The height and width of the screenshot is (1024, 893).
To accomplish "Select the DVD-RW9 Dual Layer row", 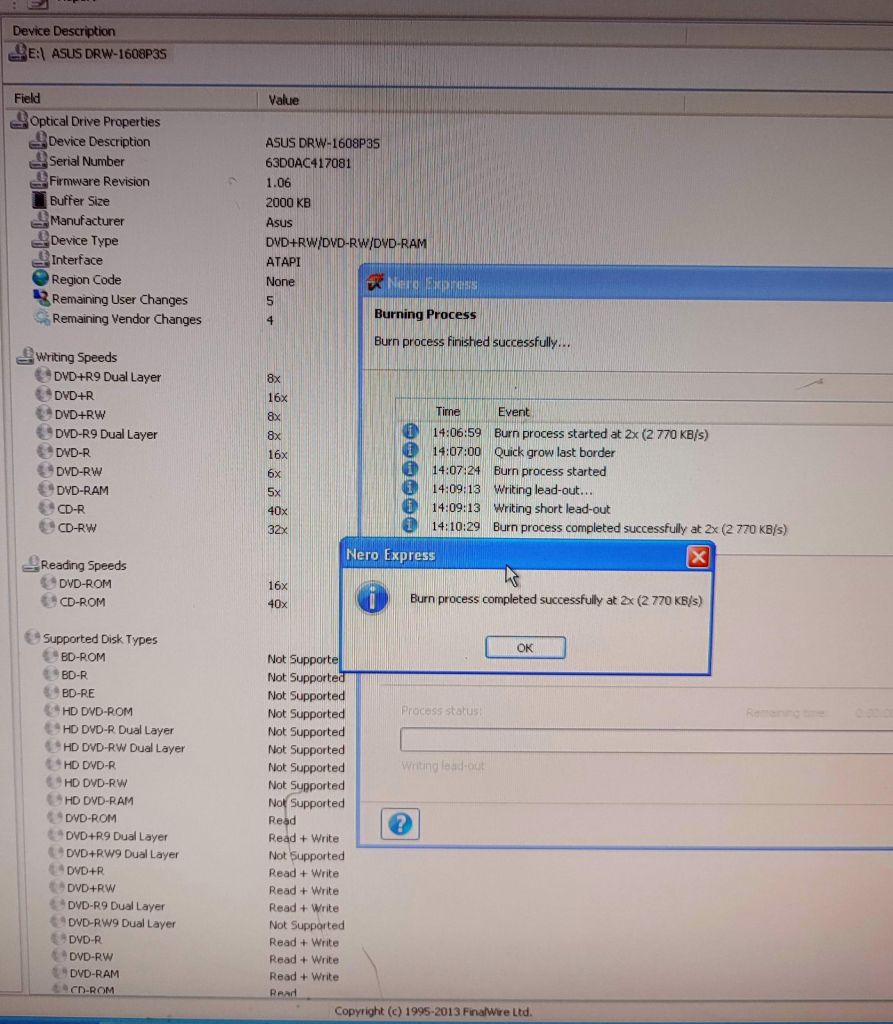I will click(198, 924).
